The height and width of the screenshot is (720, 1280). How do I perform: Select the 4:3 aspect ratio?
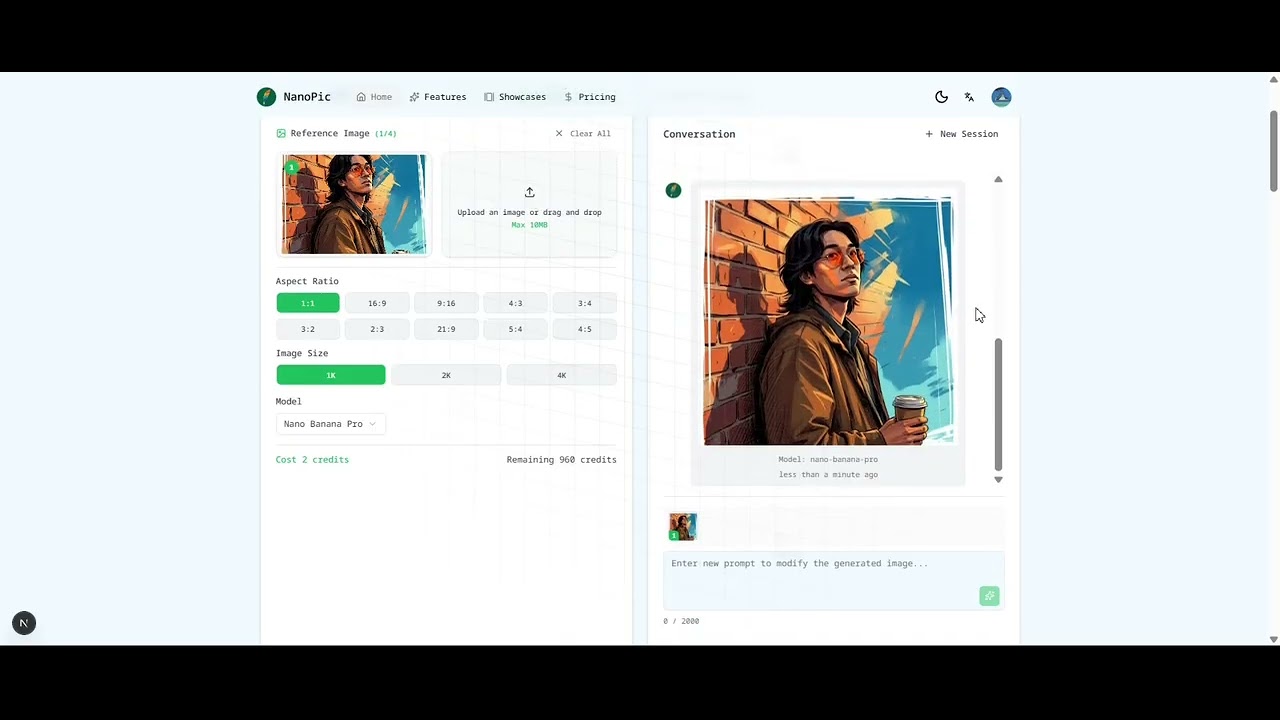click(515, 303)
